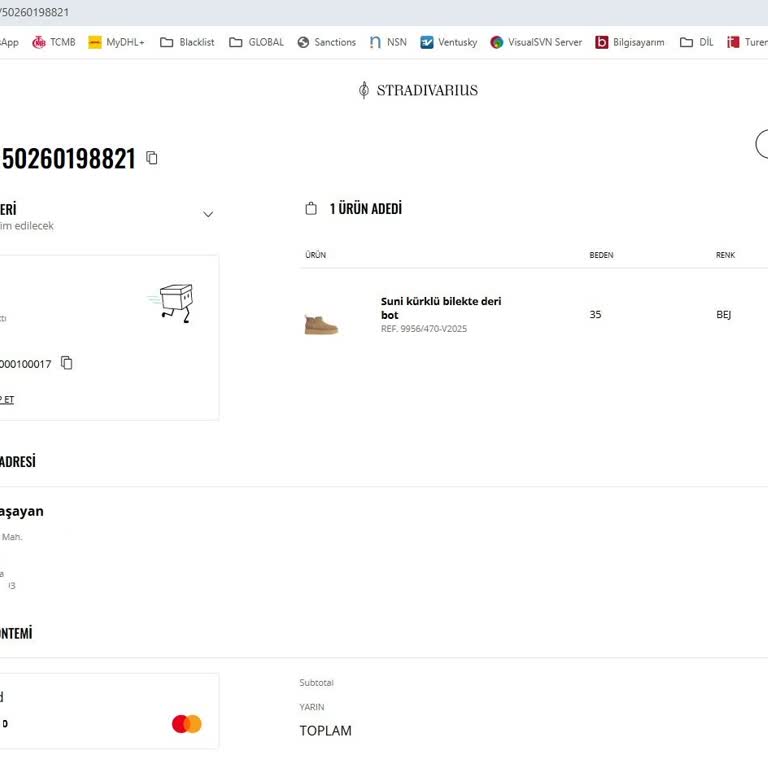Click the shopping bag icon beside 1 ÜRÜN ADEDİ
The image size is (768, 768).
(x=311, y=209)
